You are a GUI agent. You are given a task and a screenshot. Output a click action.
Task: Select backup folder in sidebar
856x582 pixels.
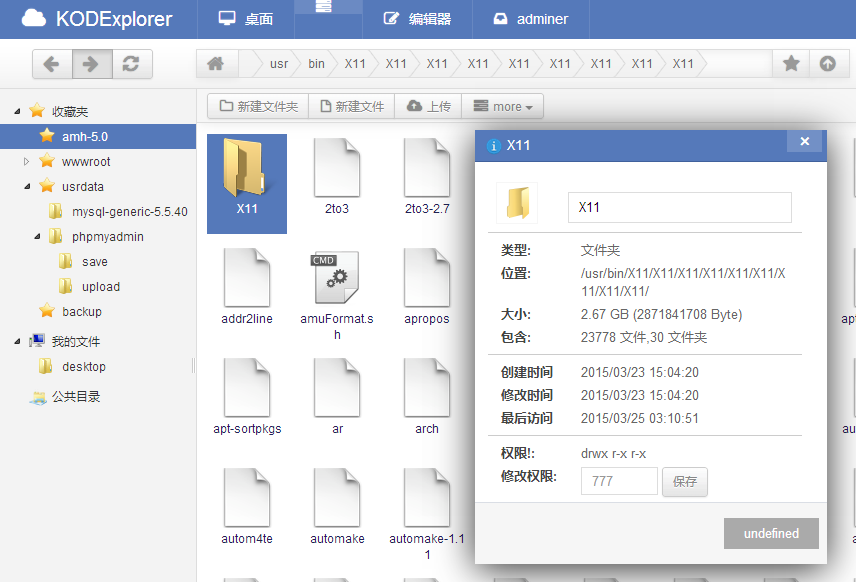pyautogui.click(x=81, y=312)
